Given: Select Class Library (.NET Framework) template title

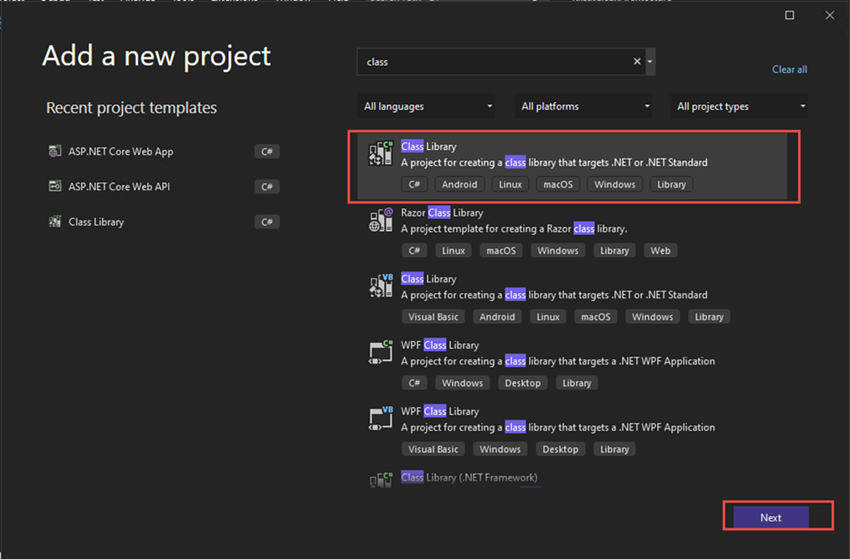Looking at the screenshot, I should pos(469,477).
